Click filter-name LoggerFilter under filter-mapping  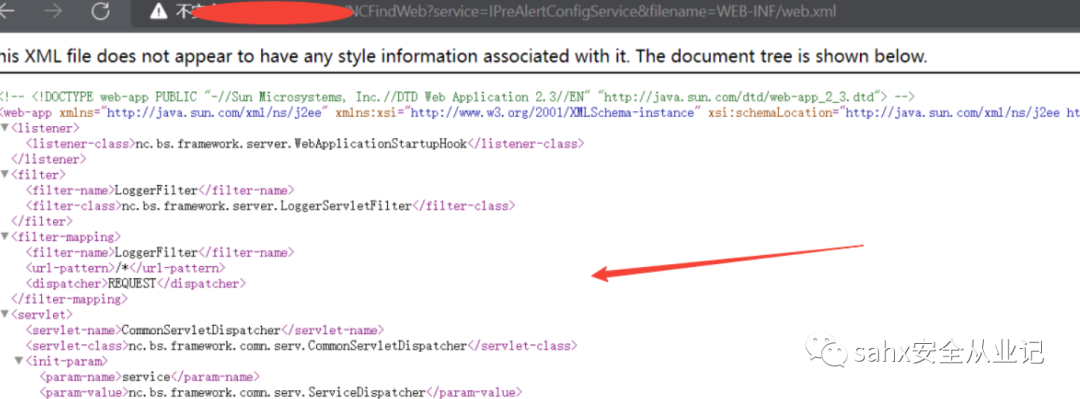pos(160,253)
